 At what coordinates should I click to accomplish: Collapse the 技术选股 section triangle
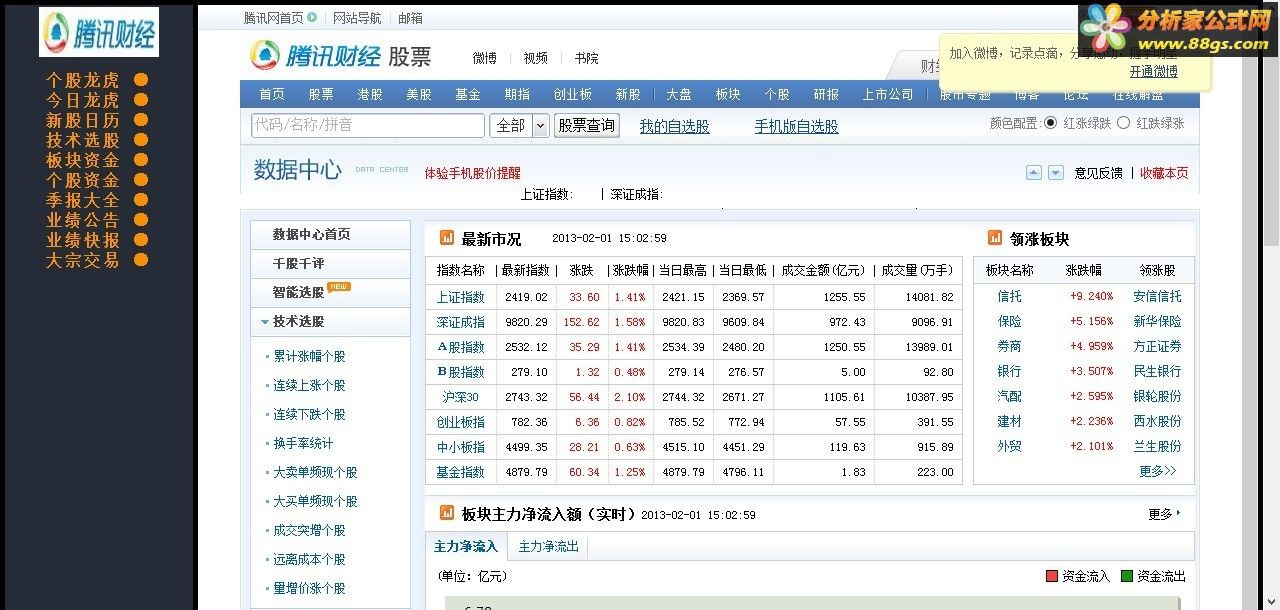pos(265,322)
